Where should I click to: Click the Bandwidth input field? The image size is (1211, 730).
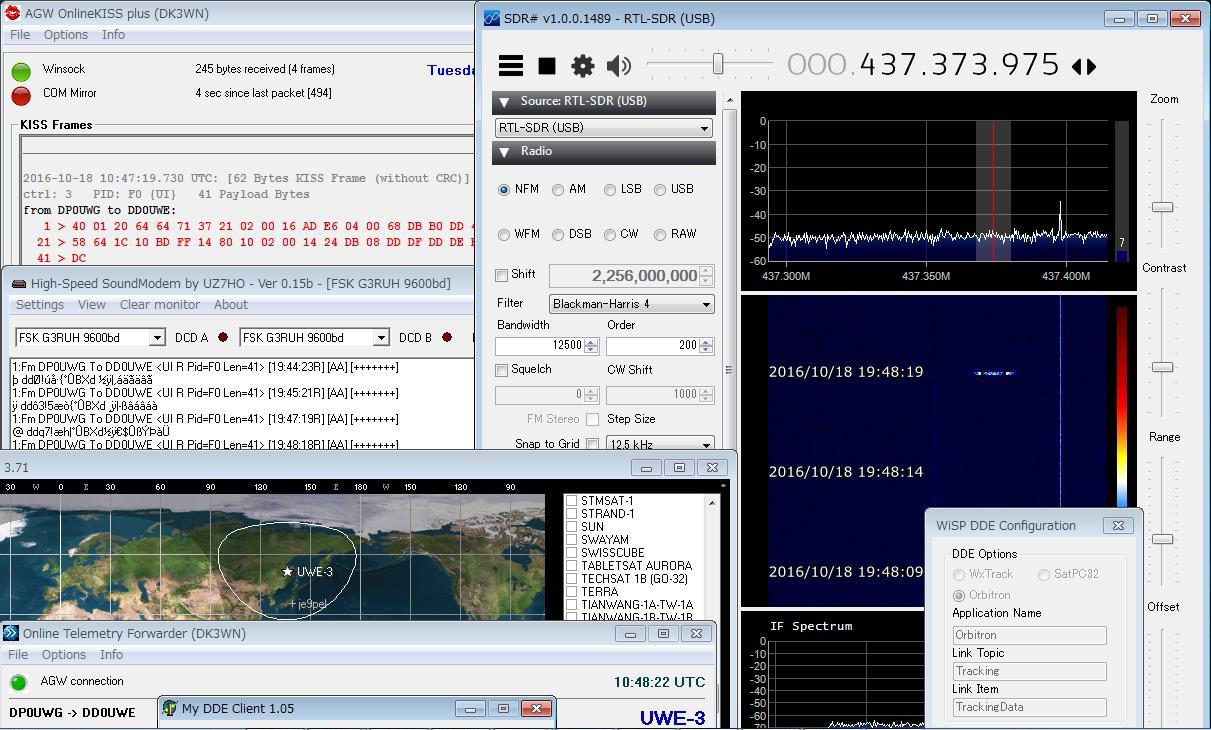click(x=540, y=345)
